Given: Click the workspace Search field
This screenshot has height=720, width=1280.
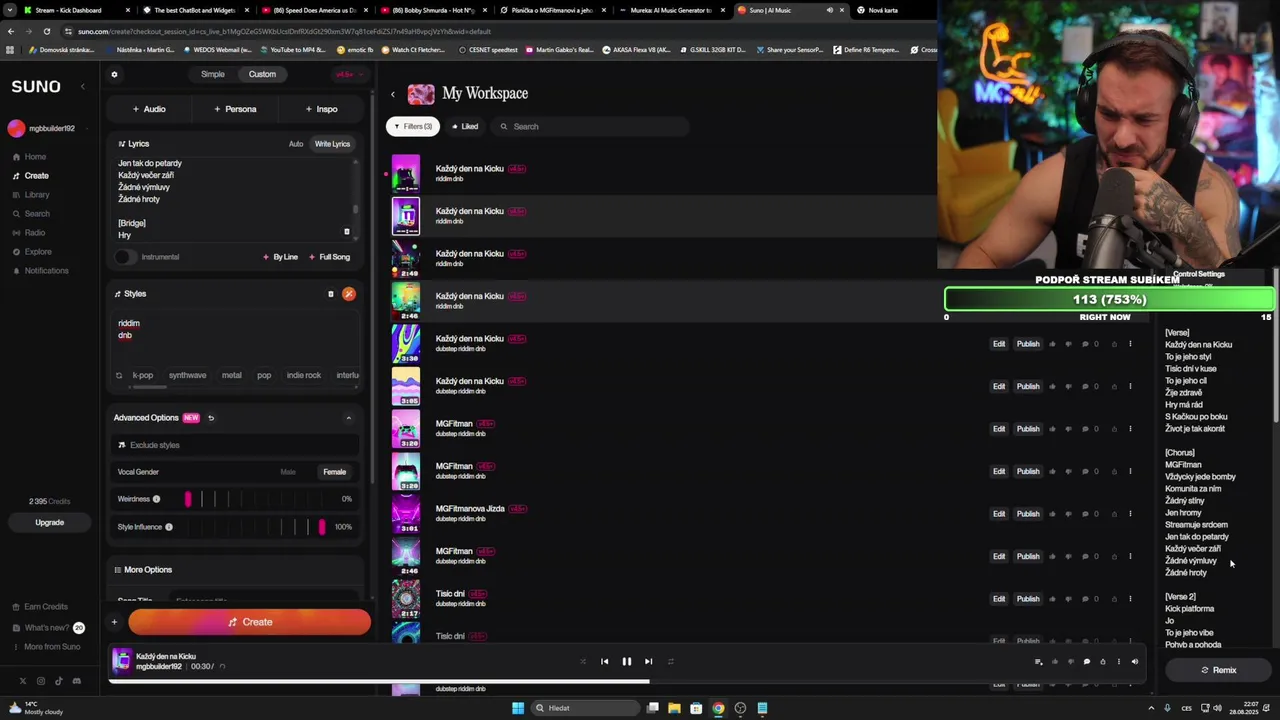Looking at the screenshot, I should point(589,127).
